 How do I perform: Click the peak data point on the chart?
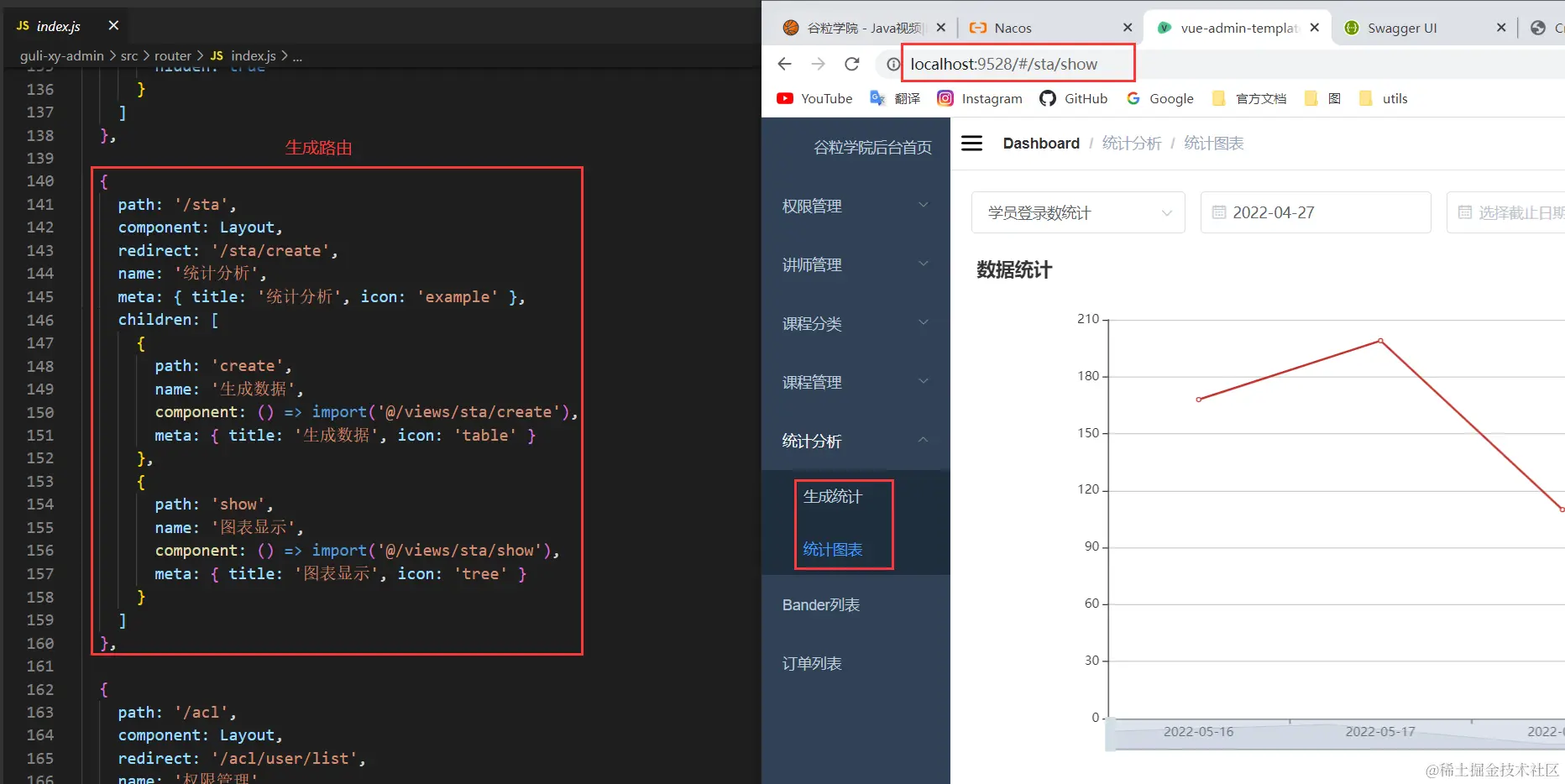(1380, 341)
